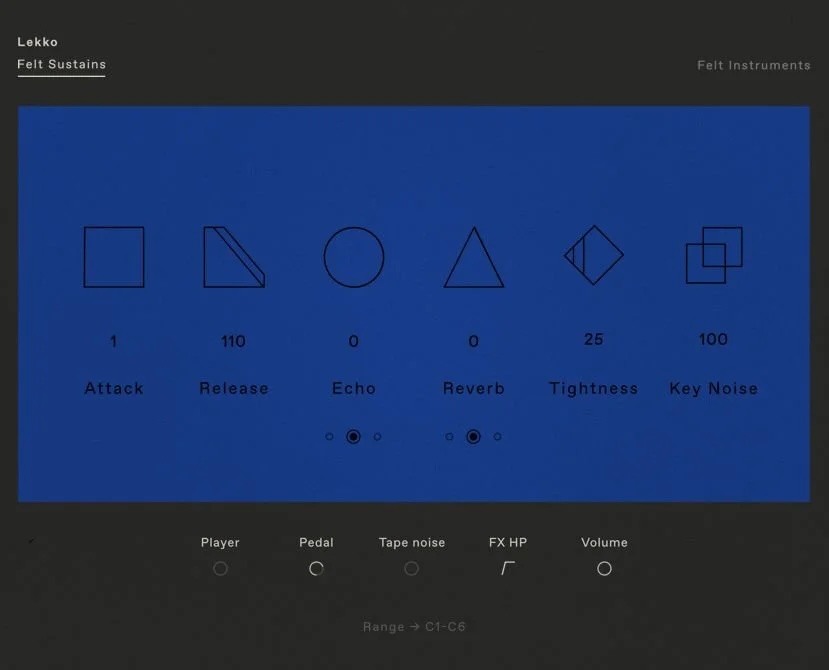Click the Player label

[x=220, y=543]
